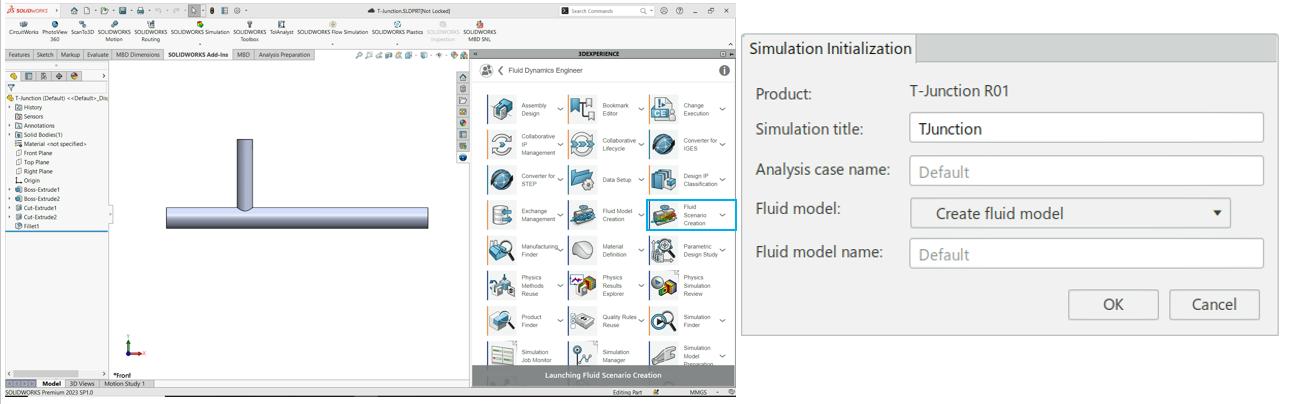The height and width of the screenshot is (404, 1291).
Task: Expand the Change Execution options chevron
Action: 723,108
